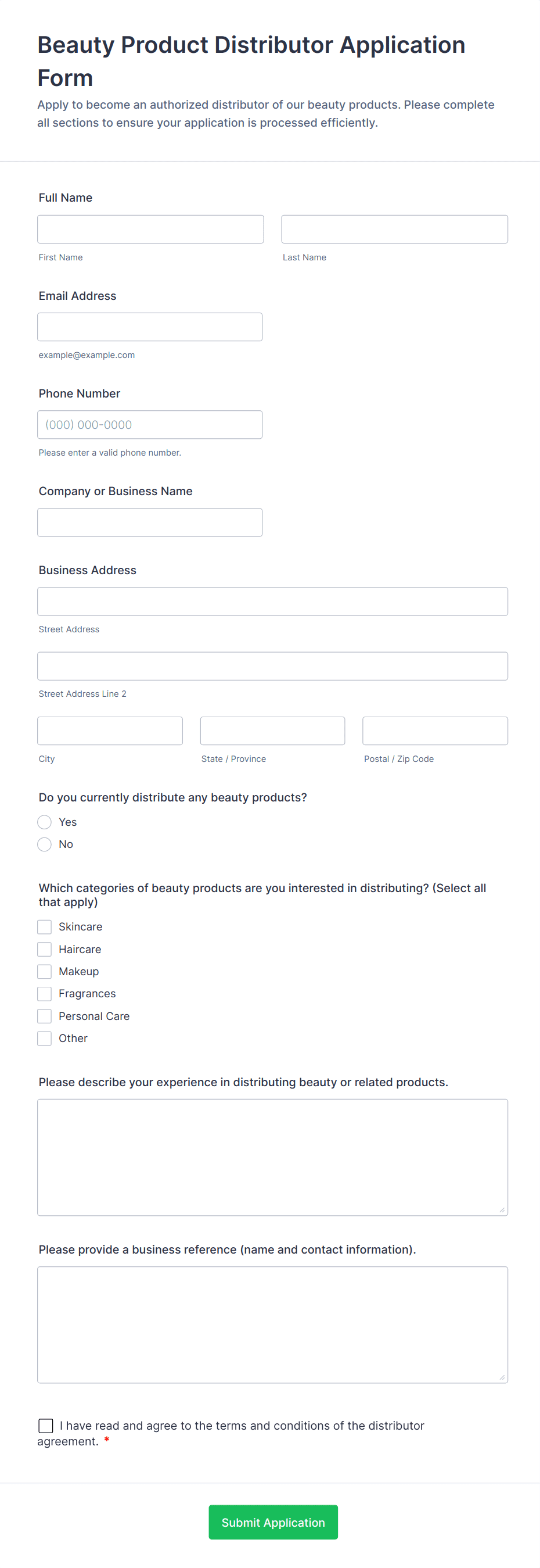540x1568 pixels.
Task: Enable the Makeup checkbox
Action: [44, 971]
